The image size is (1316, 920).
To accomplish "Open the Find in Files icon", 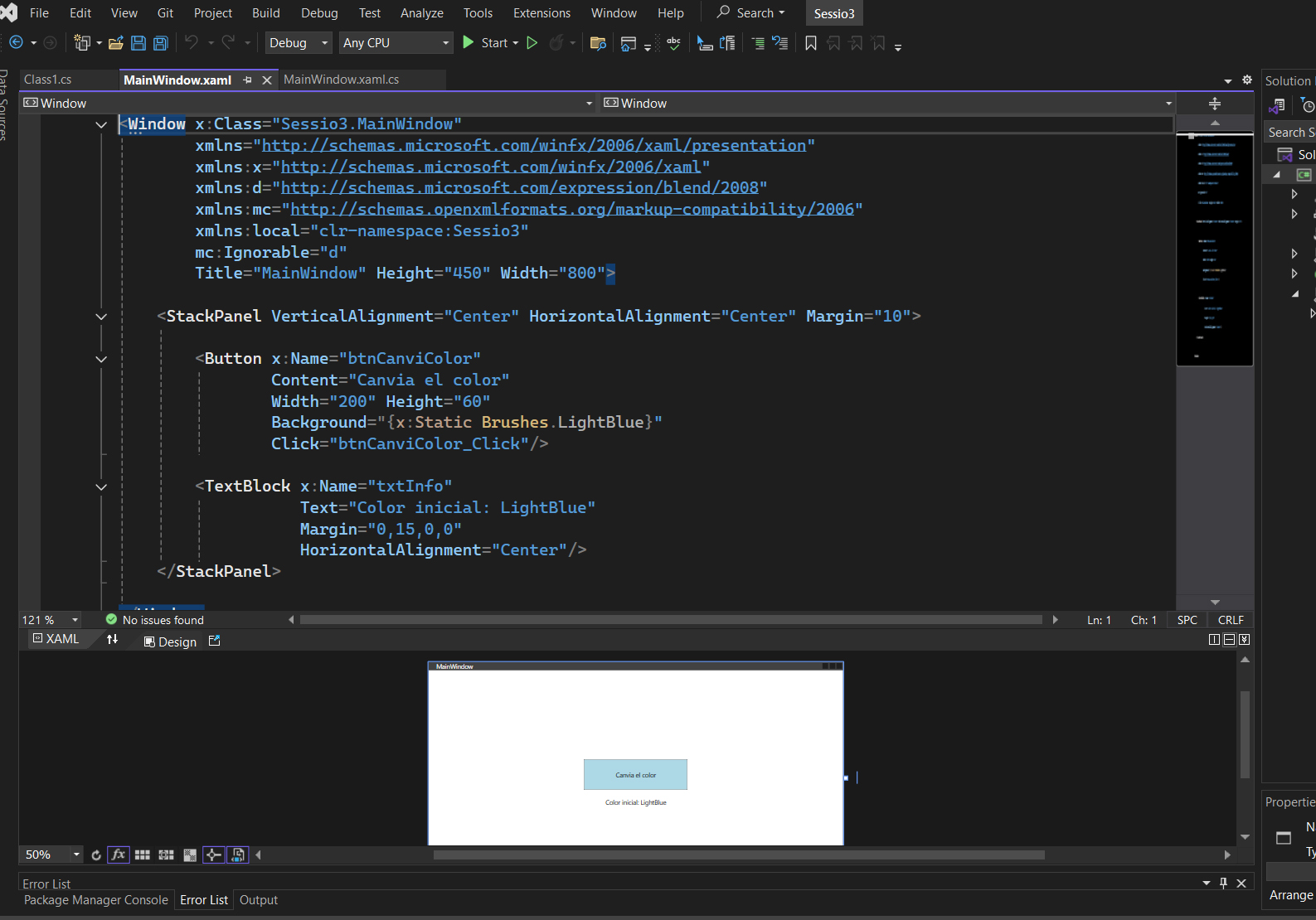I will pyautogui.click(x=597, y=43).
